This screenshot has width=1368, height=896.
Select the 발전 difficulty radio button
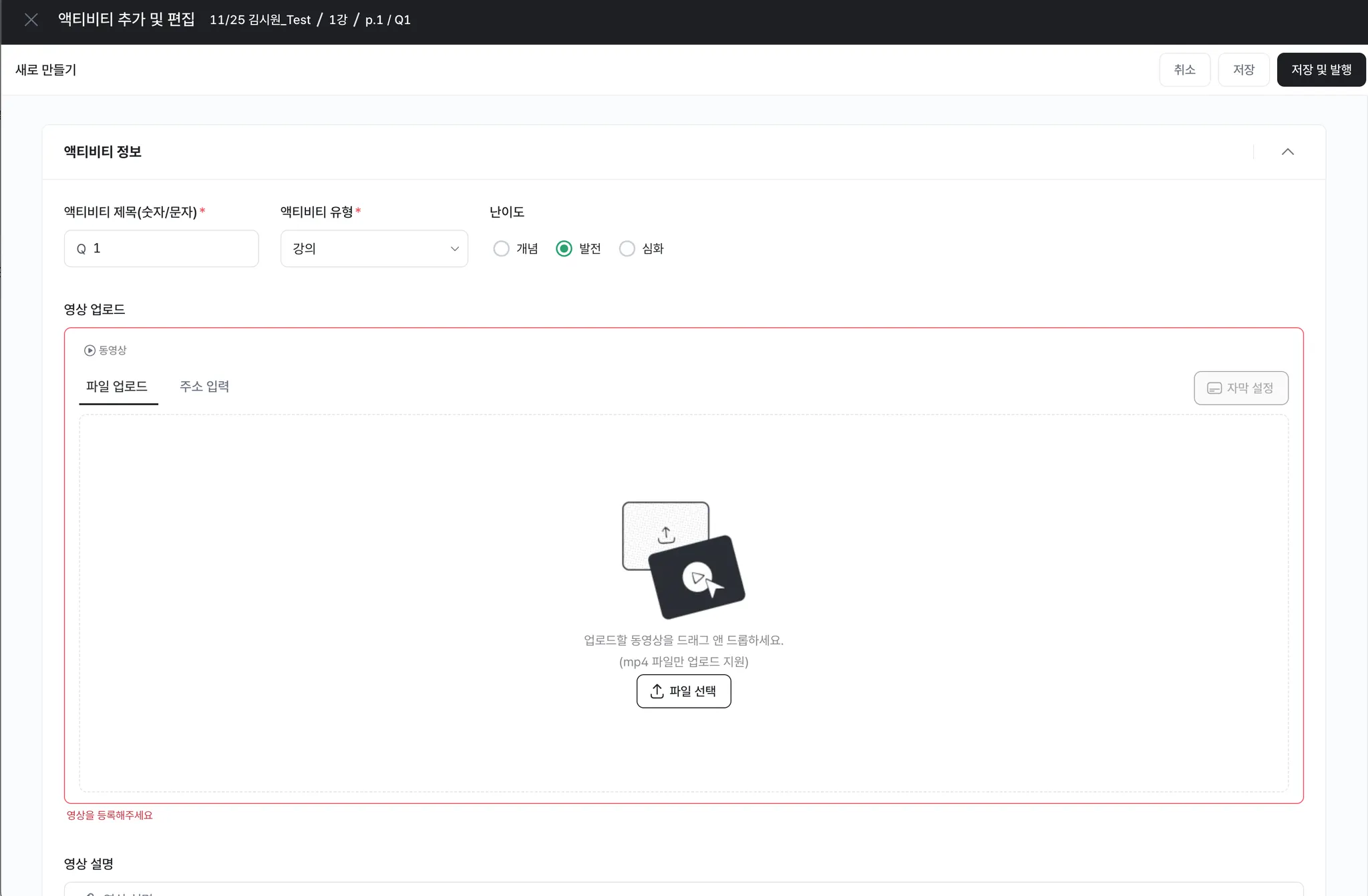pos(564,249)
